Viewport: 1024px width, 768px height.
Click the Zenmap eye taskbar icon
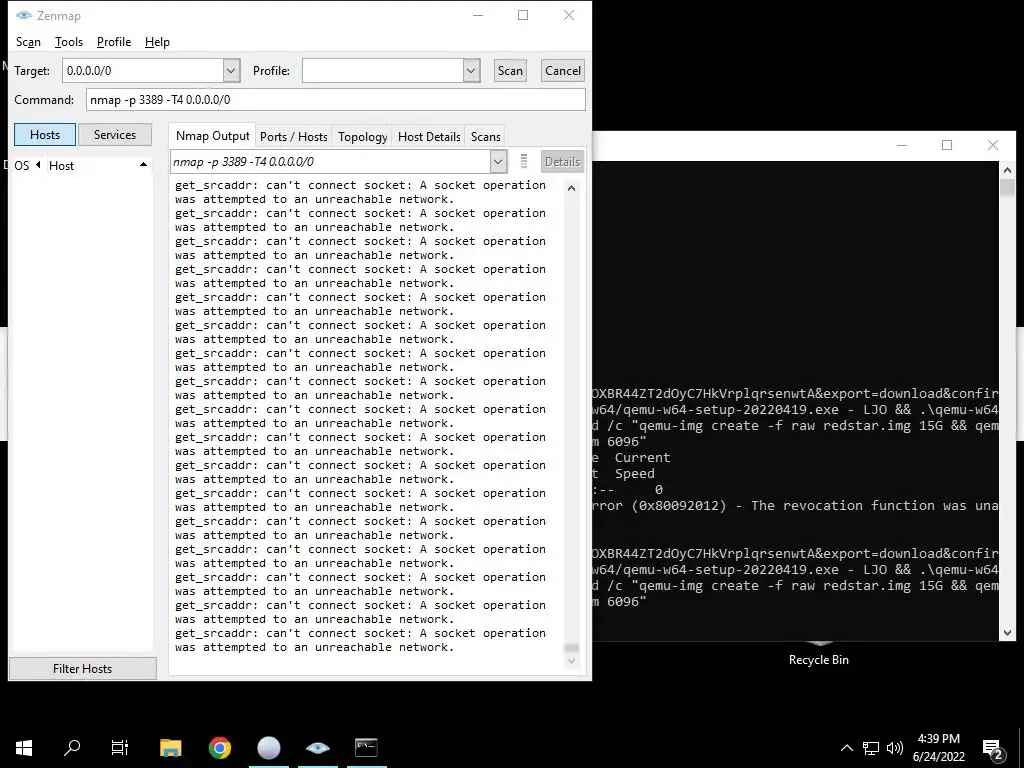pos(317,747)
